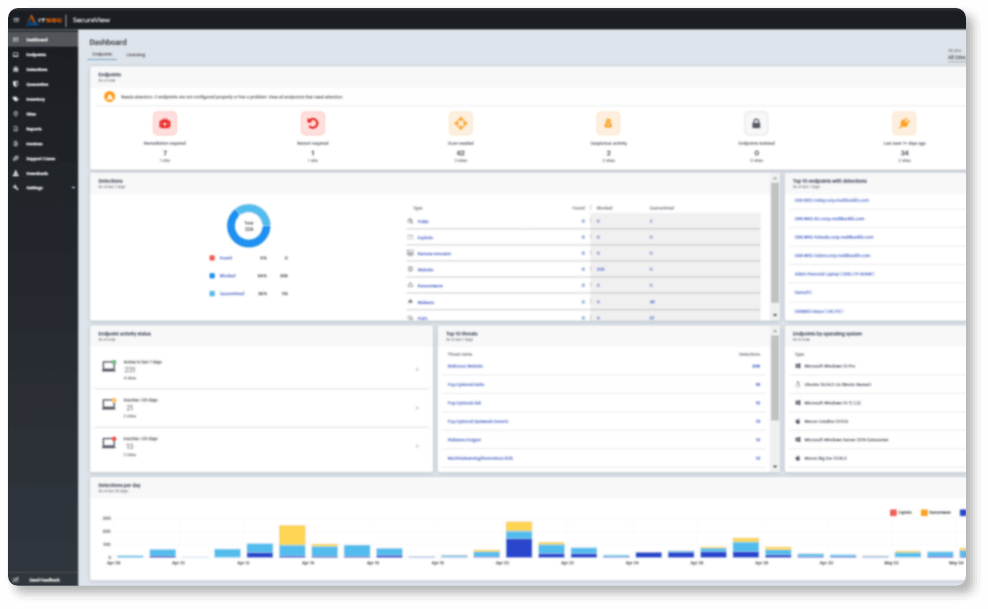Click the Website detection type icon
The width and height of the screenshot is (988, 609).
pyautogui.click(x=410, y=270)
